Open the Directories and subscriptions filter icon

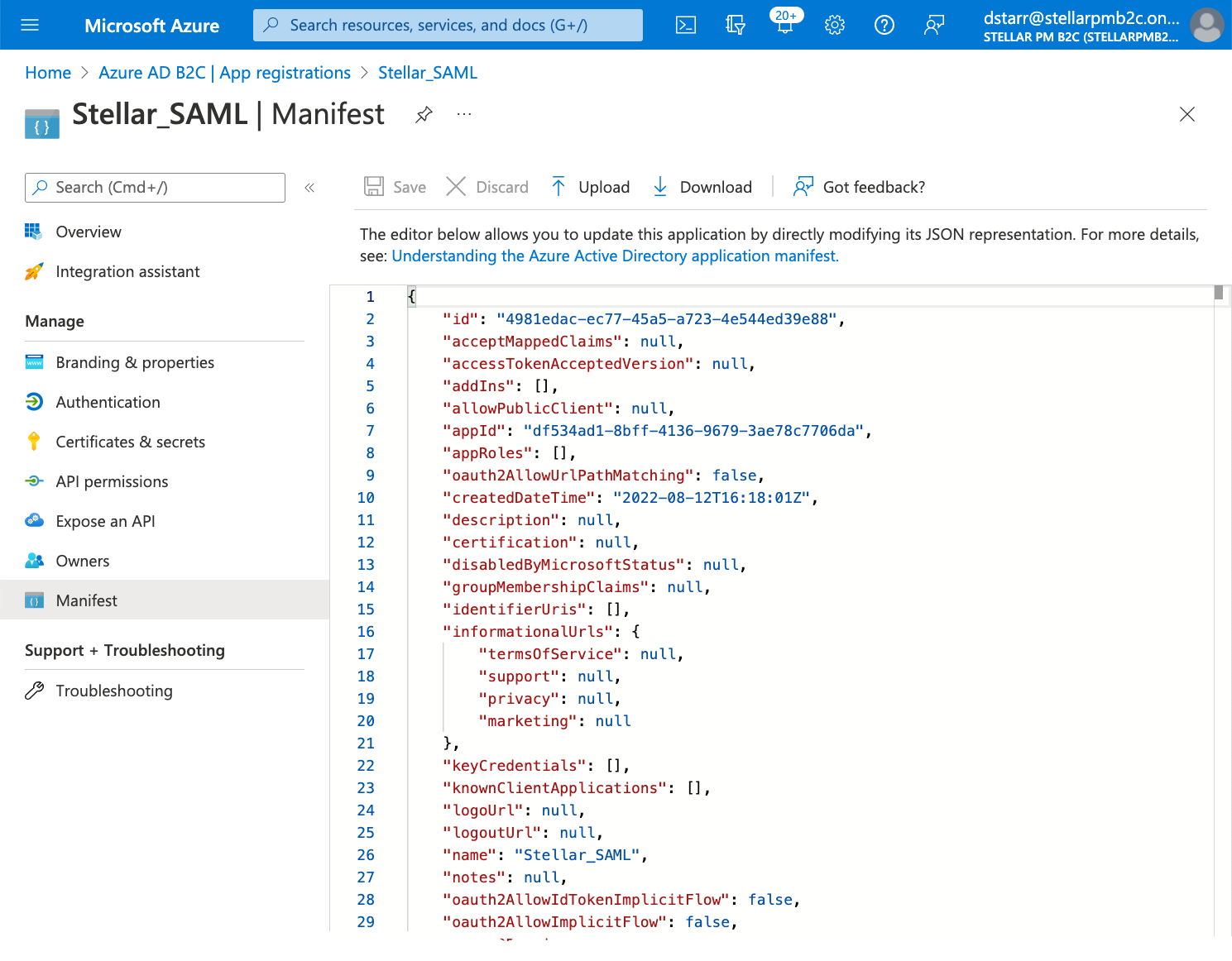[x=735, y=25]
